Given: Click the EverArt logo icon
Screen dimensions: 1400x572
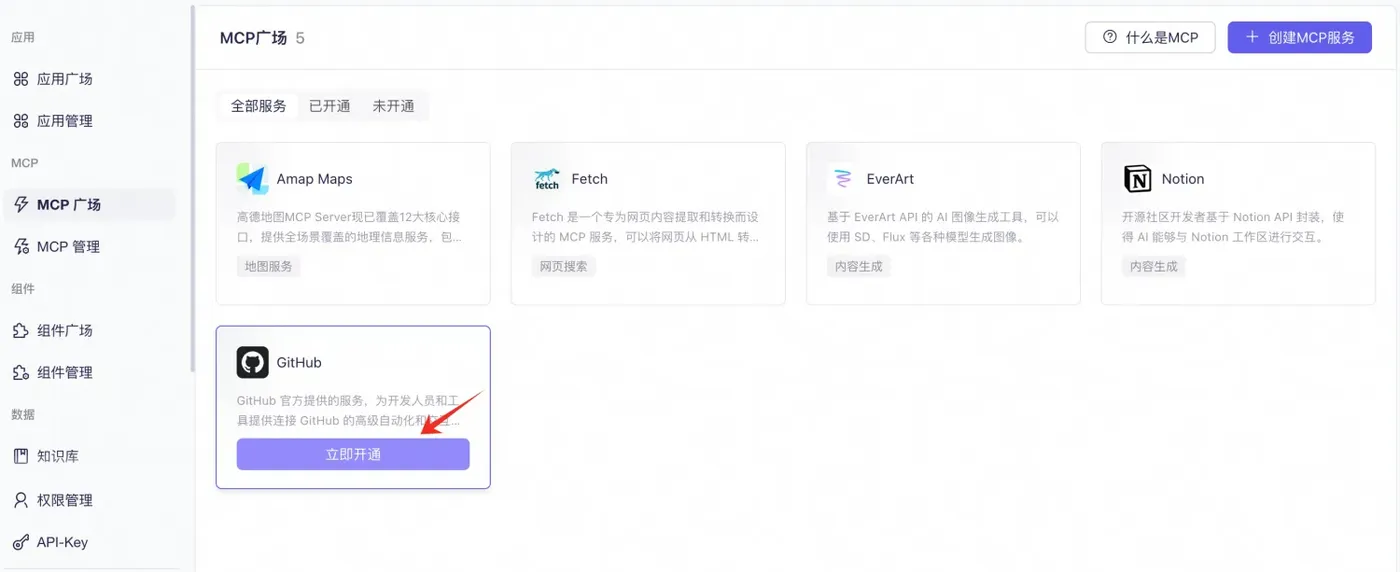Looking at the screenshot, I should (842, 179).
